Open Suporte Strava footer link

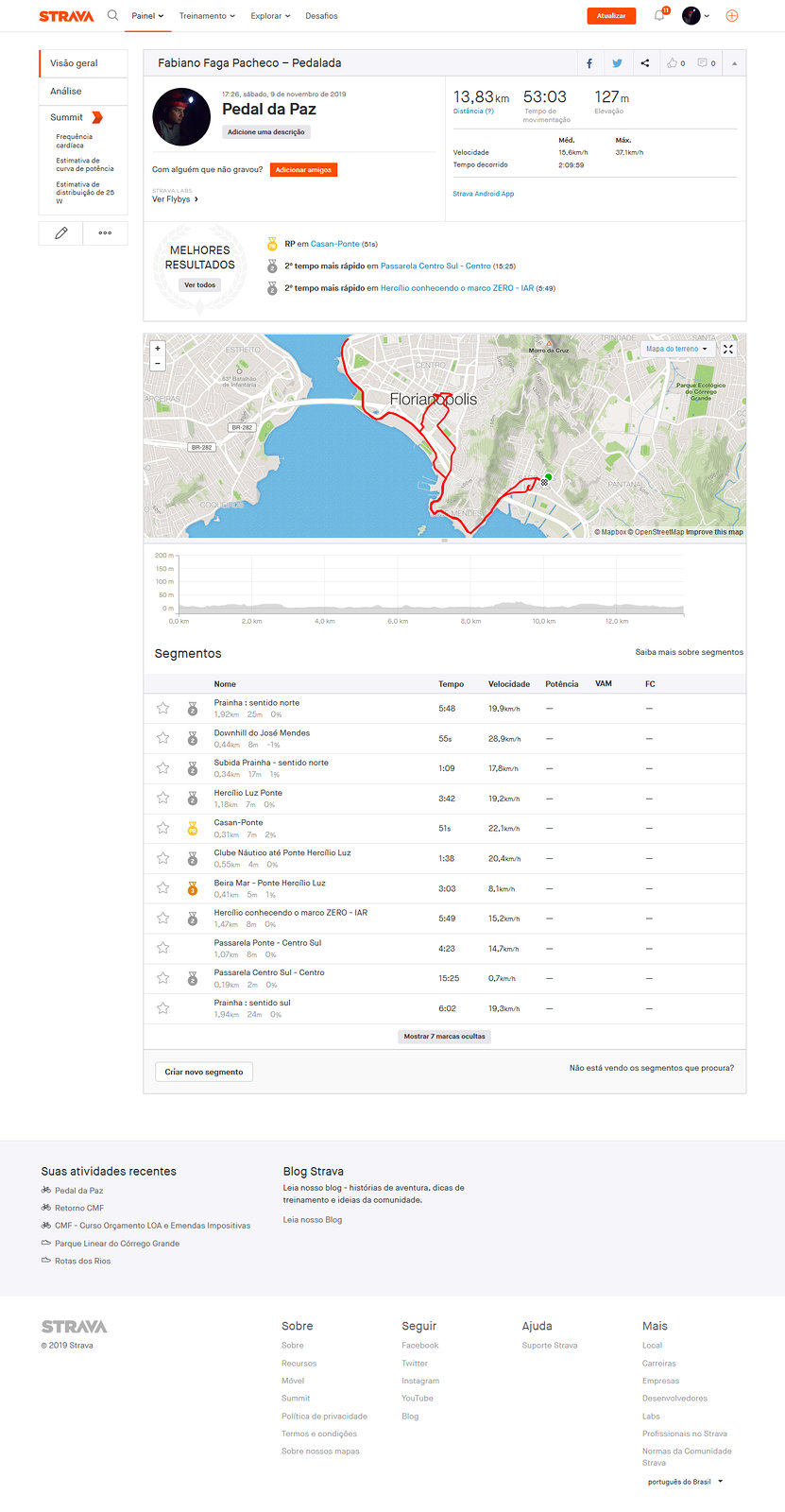(550, 1345)
